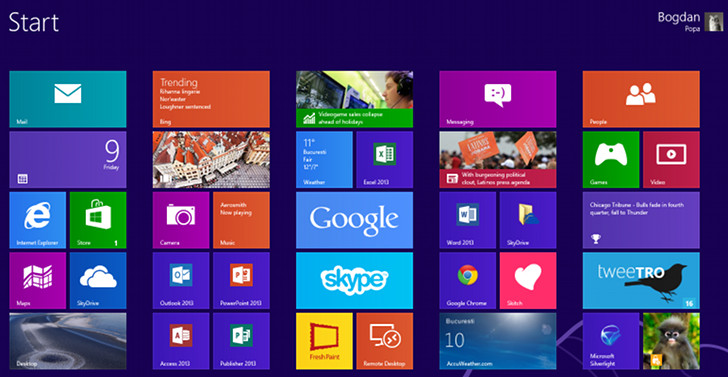Open the News tile about Latinos agenda
The height and width of the screenshot is (377, 728).
coord(498,160)
